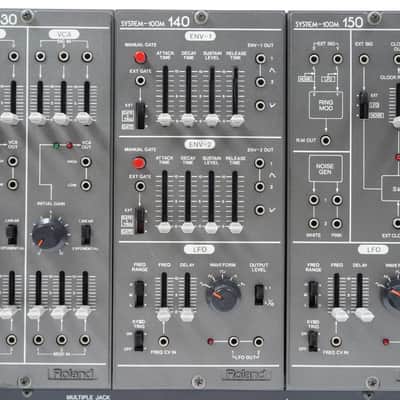Flip the Keyed Trig switch on module 140 LFO

[139, 341]
